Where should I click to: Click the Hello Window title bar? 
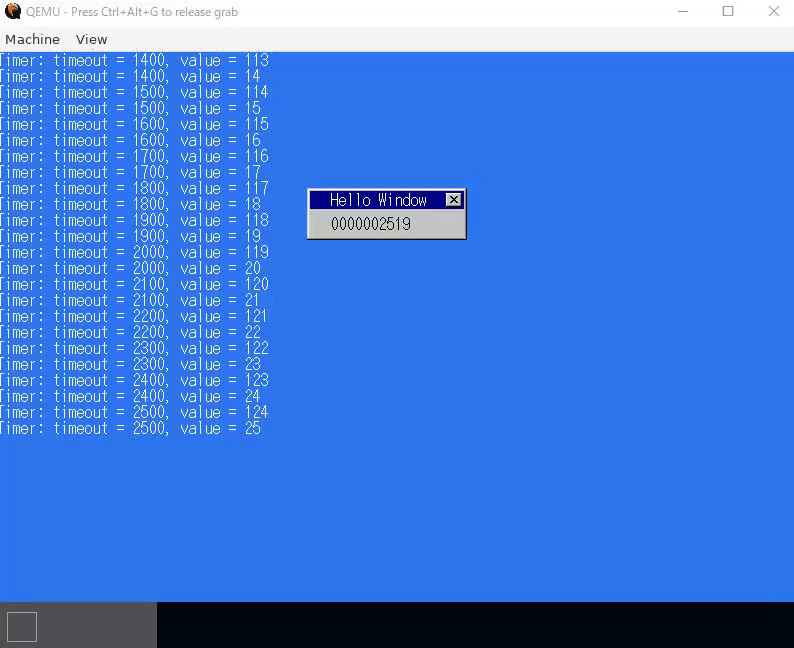pos(387,200)
